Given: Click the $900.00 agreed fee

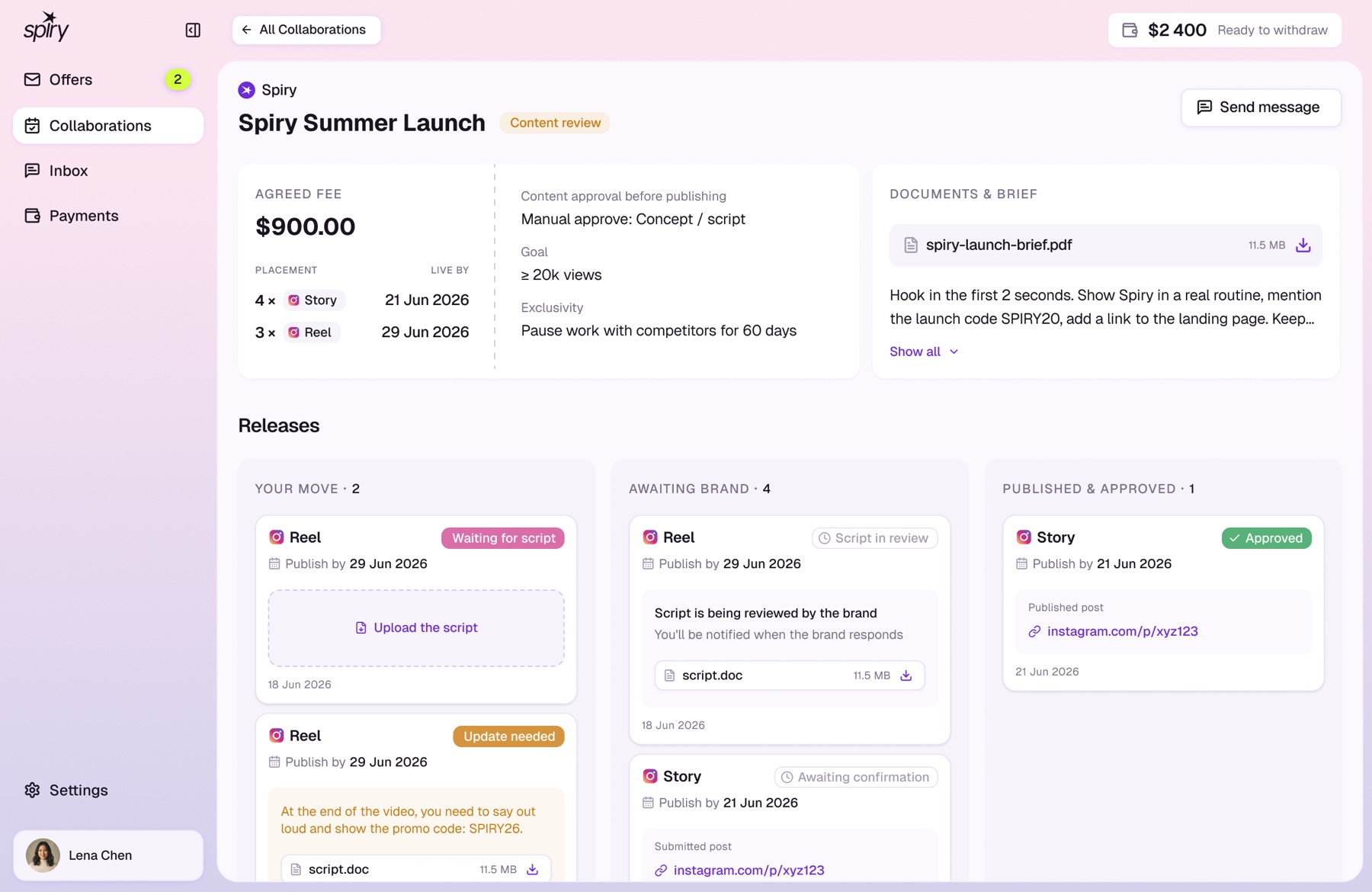Looking at the screenshot, I should point(306,226).
